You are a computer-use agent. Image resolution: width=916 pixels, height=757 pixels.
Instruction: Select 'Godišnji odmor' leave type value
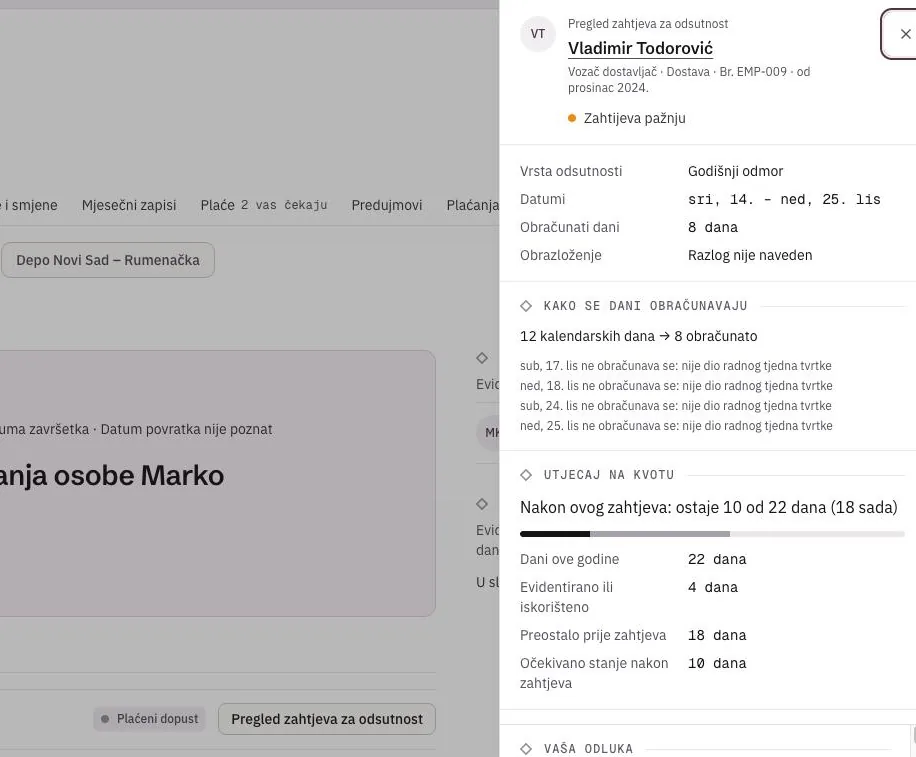coord(735,171)
